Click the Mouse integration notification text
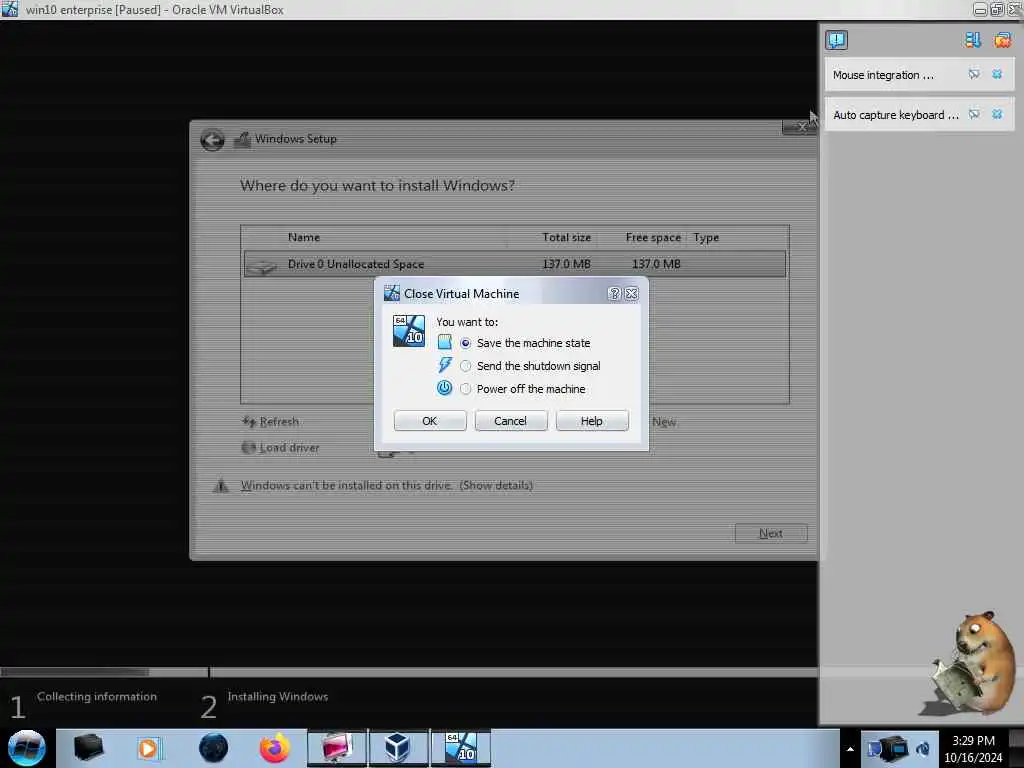Screen dimensions: 1024x768 click(883, 75)
